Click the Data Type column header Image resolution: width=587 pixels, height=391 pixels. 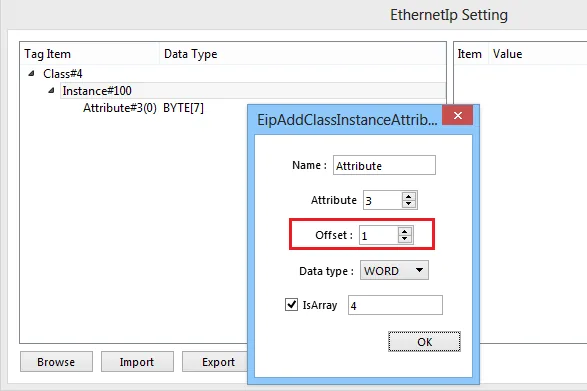[x=302, y=54]
